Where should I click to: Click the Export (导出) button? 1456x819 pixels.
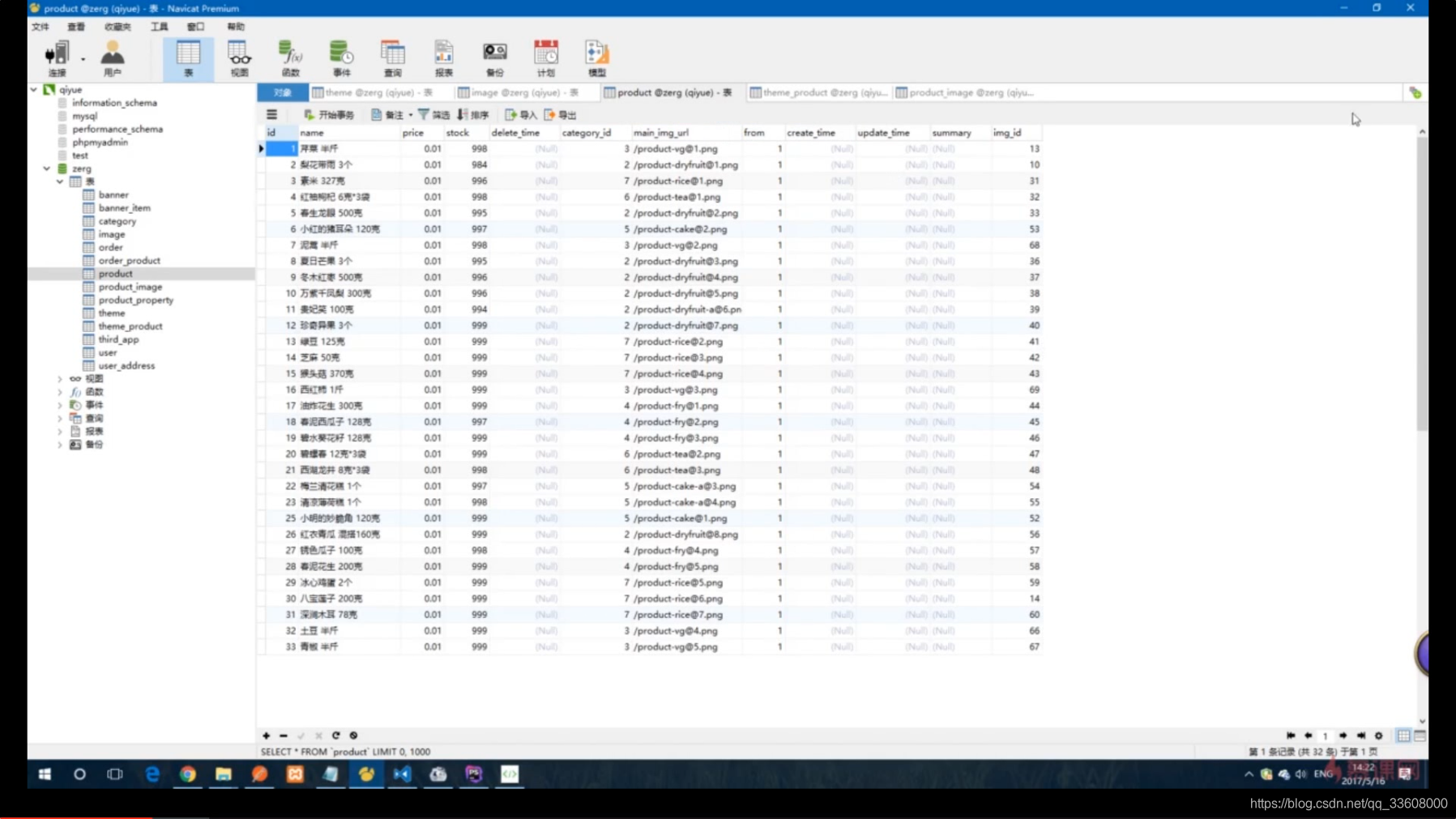560,115
